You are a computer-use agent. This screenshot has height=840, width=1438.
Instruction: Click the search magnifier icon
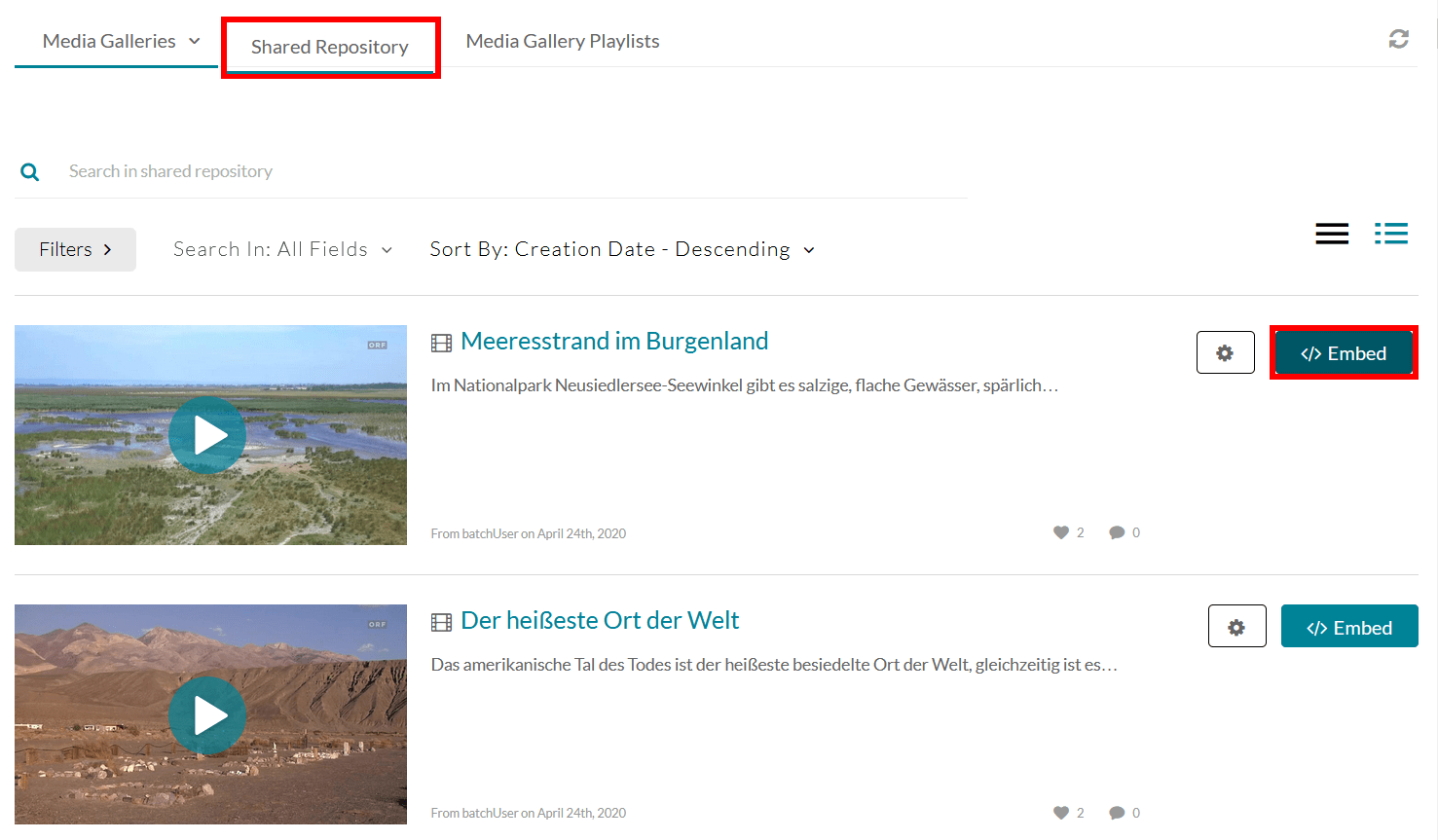pos(30,172)
